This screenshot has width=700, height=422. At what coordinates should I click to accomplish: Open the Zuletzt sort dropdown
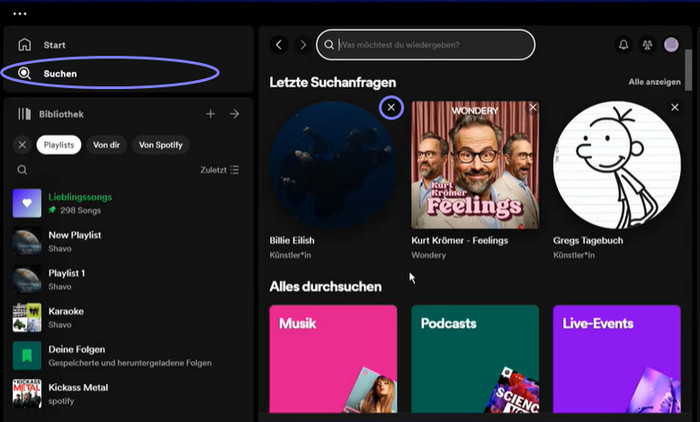(219, 170)
